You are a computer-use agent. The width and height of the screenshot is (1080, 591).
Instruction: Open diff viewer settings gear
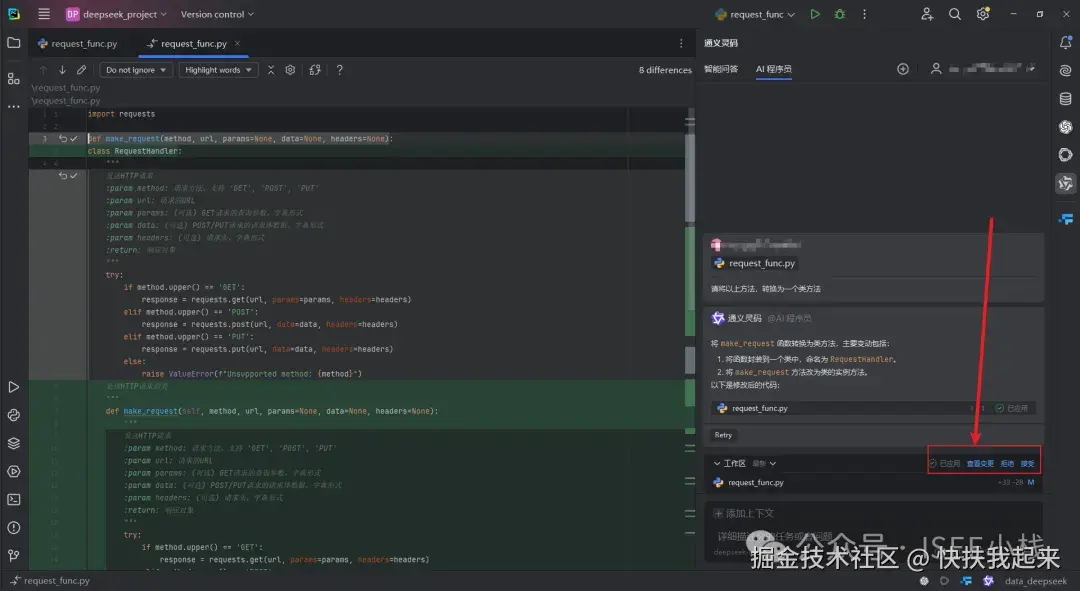[290, 70]
